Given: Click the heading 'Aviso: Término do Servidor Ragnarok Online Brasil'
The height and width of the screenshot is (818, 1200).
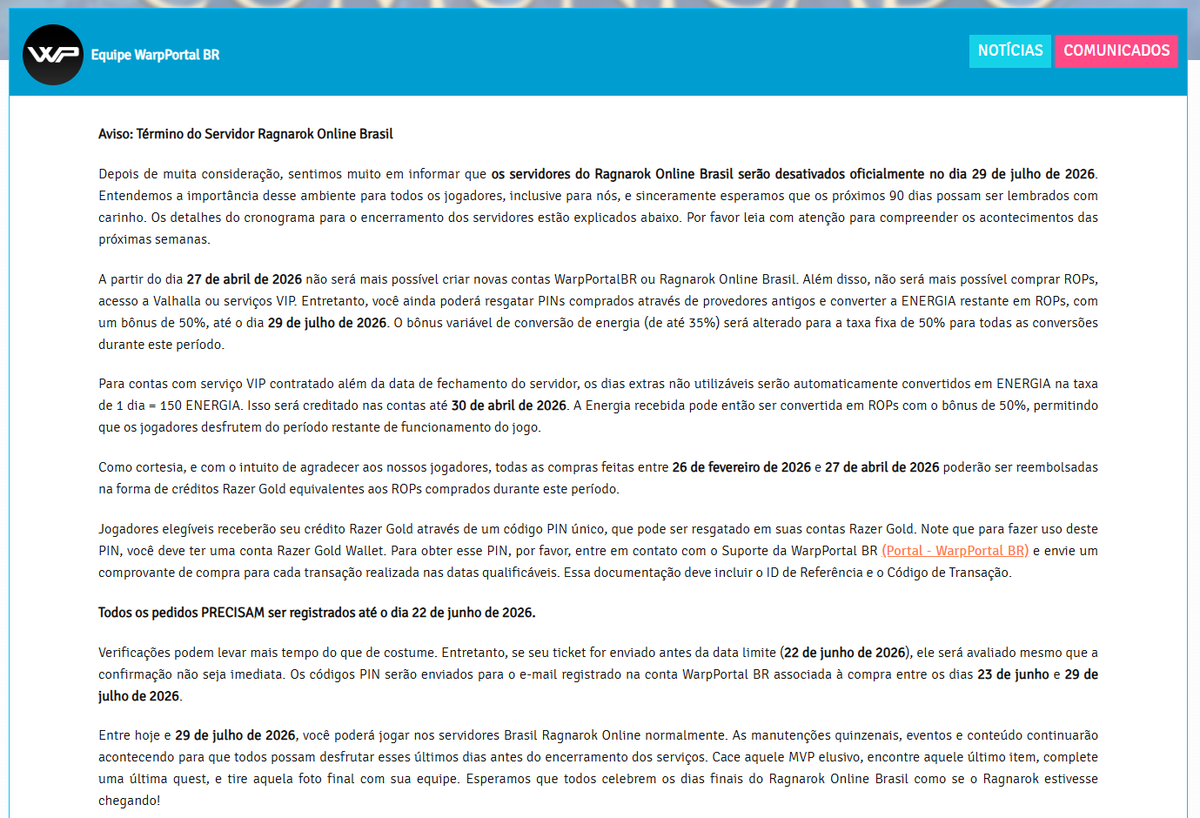Looking at the screenshot, I should point(246,134).
